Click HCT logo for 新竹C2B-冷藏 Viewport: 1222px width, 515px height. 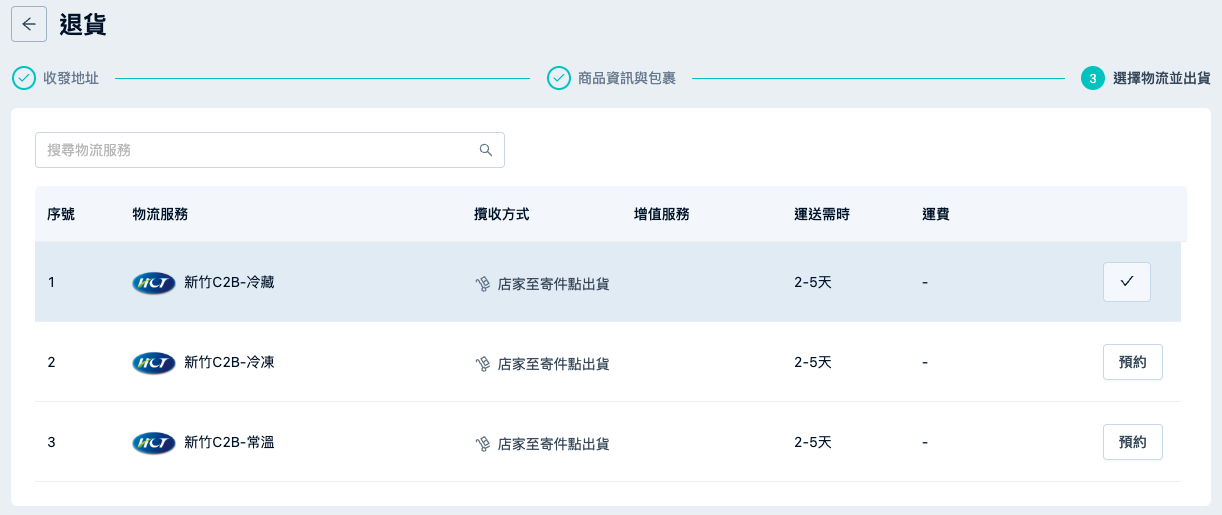click(x=154, y=283)
